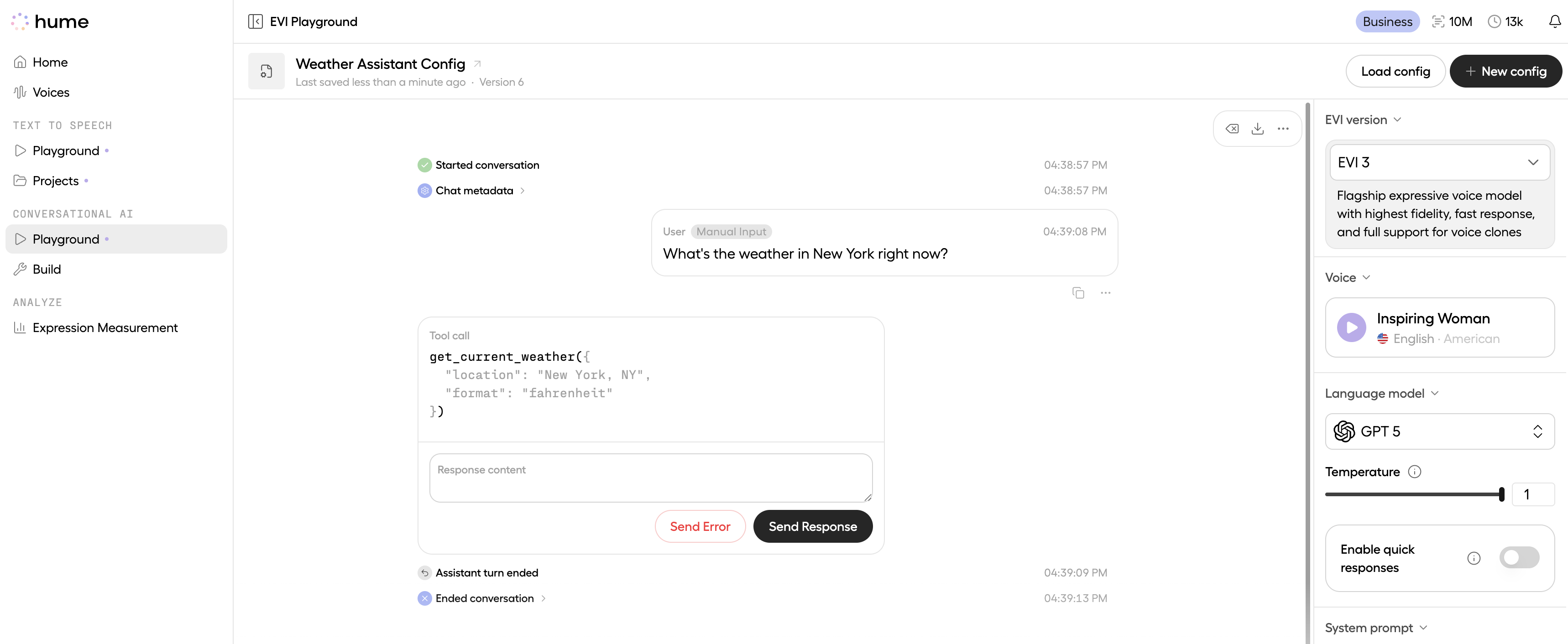Copy the user message
This screenshot has width=1568, height=644.
1078,293
